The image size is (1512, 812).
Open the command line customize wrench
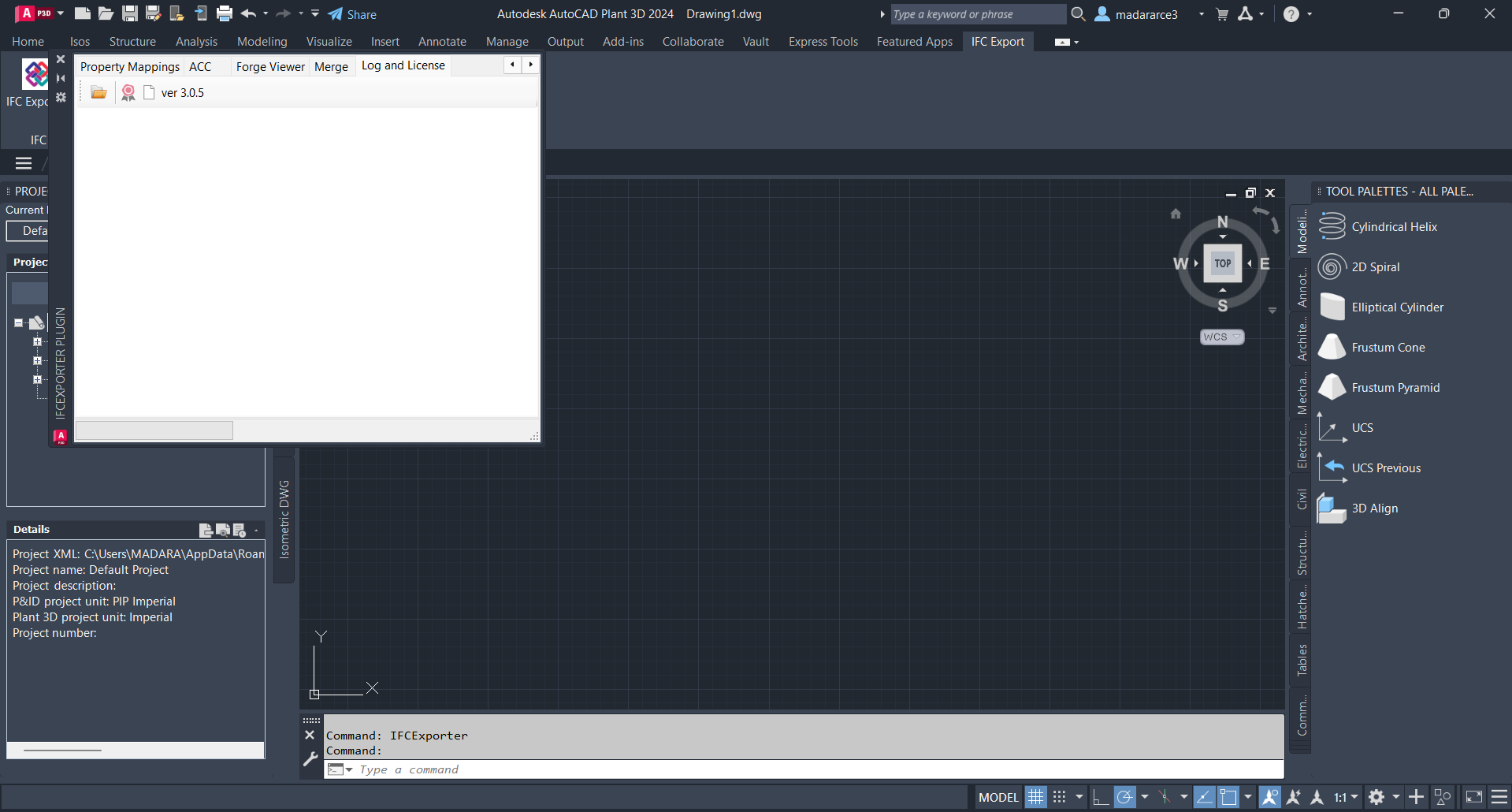point(310,759)
